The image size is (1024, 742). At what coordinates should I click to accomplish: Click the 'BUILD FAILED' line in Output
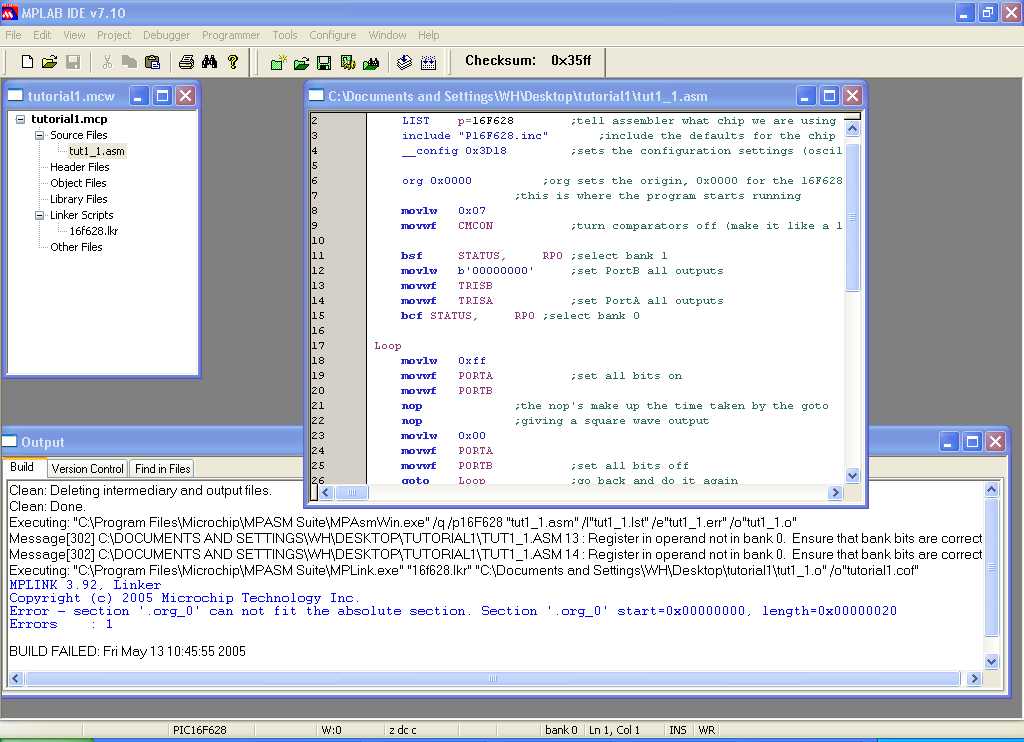pyautogui.click(x=127, y=651)
